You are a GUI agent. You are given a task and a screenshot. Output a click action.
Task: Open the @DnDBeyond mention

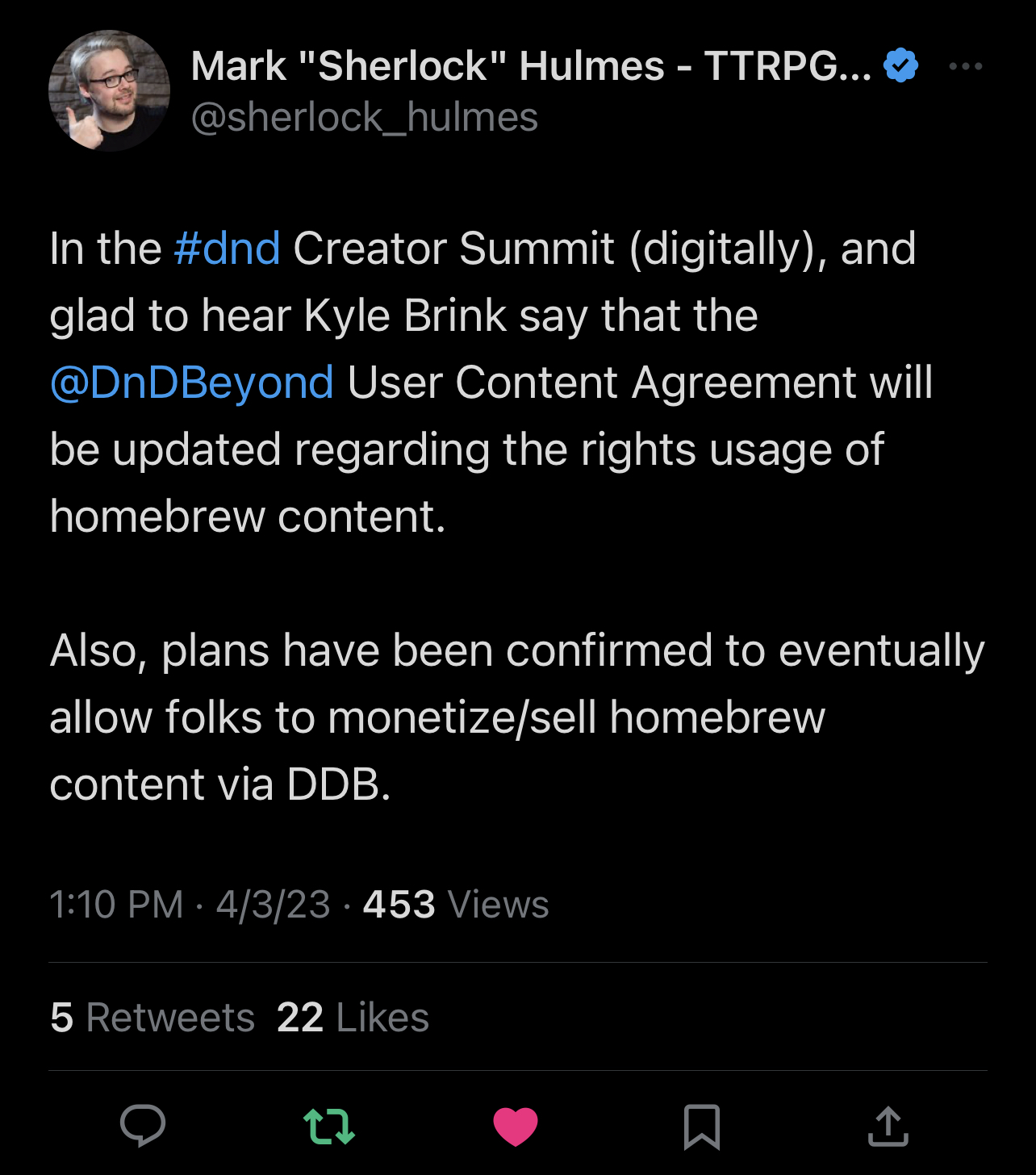pos(191,382)
